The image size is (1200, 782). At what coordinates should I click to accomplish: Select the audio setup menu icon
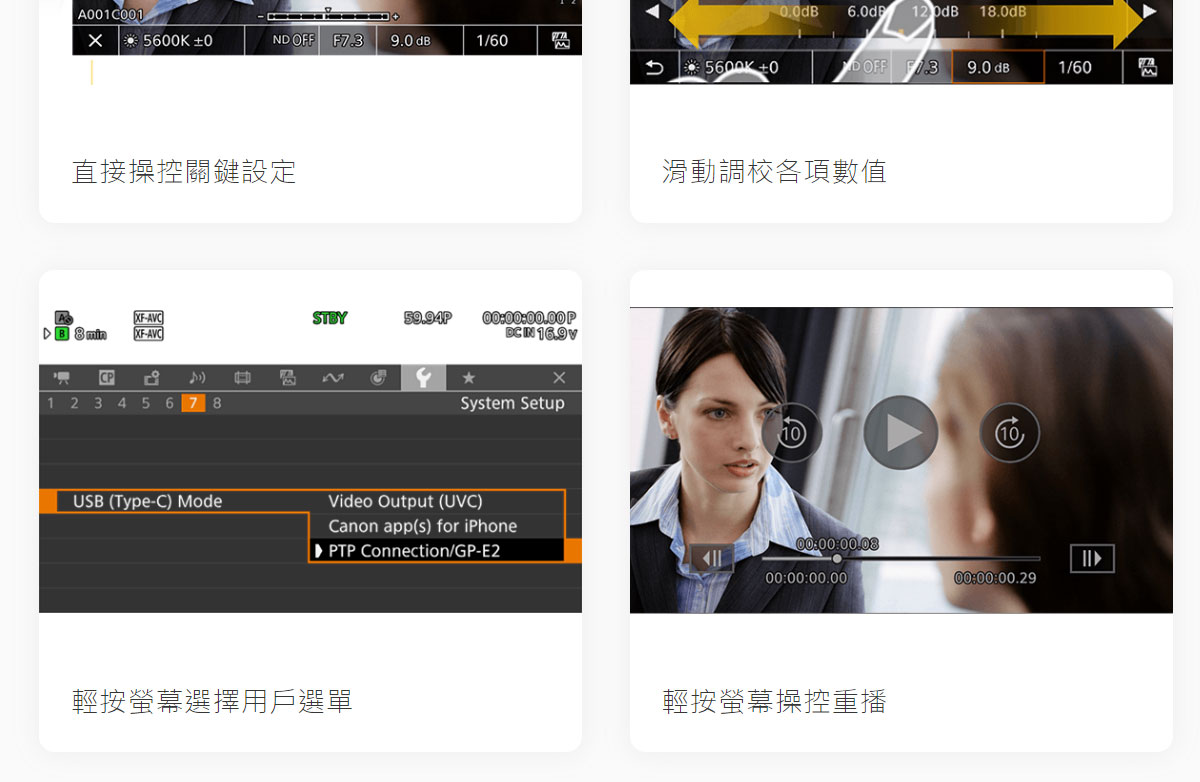coord(196,378)
